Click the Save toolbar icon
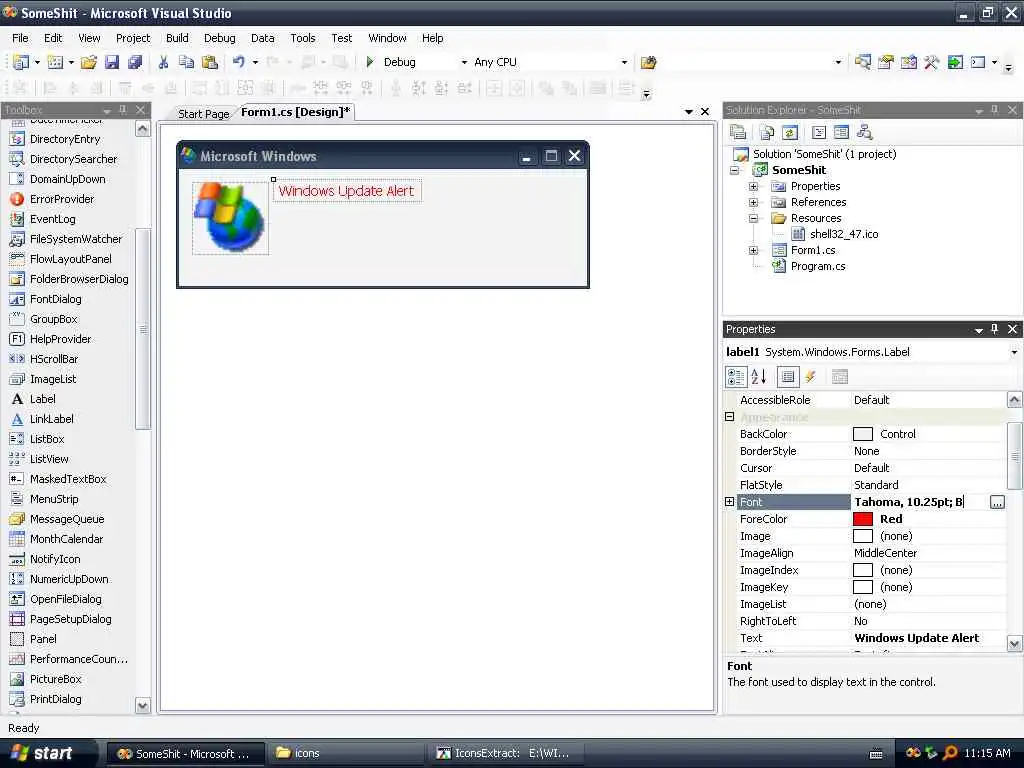The height and width of the screenshot is (768, 1024). (x=112, y=62)
